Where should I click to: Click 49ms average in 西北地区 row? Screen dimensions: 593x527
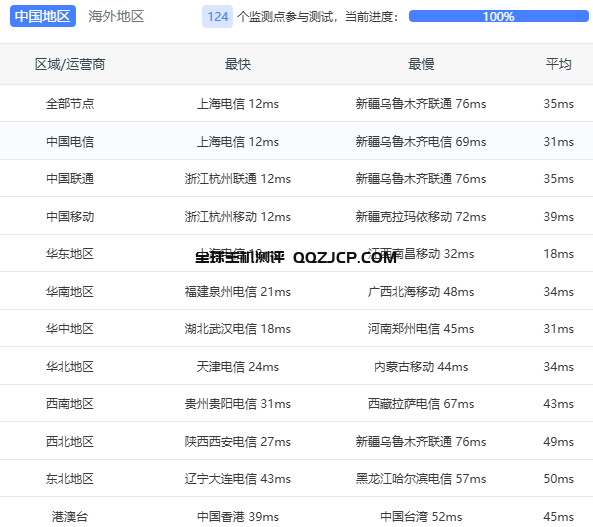559,441
